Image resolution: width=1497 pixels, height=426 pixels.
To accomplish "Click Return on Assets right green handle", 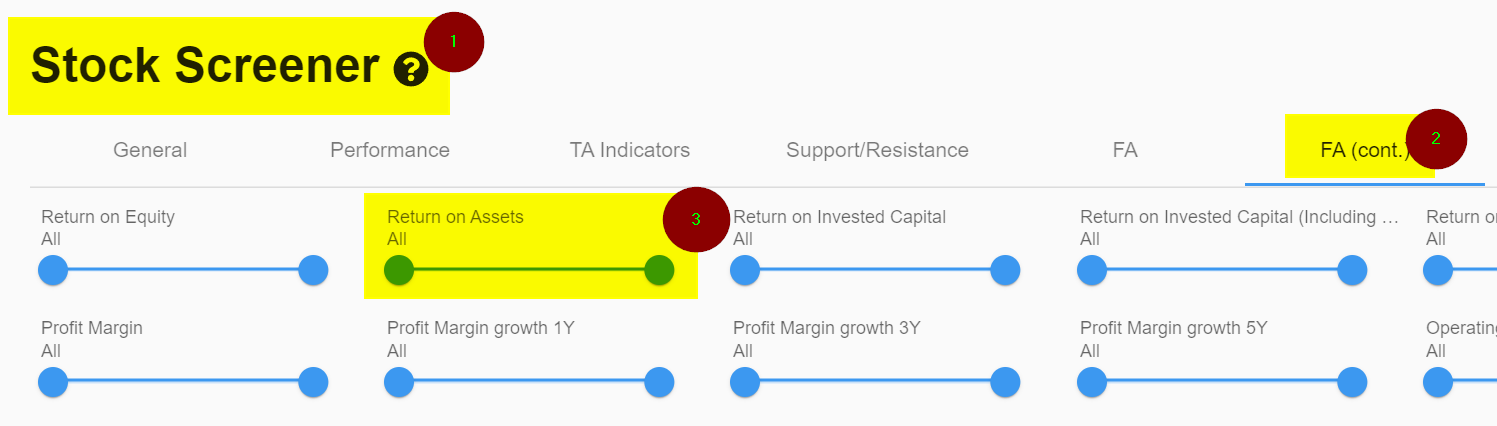I will point(659,270).
